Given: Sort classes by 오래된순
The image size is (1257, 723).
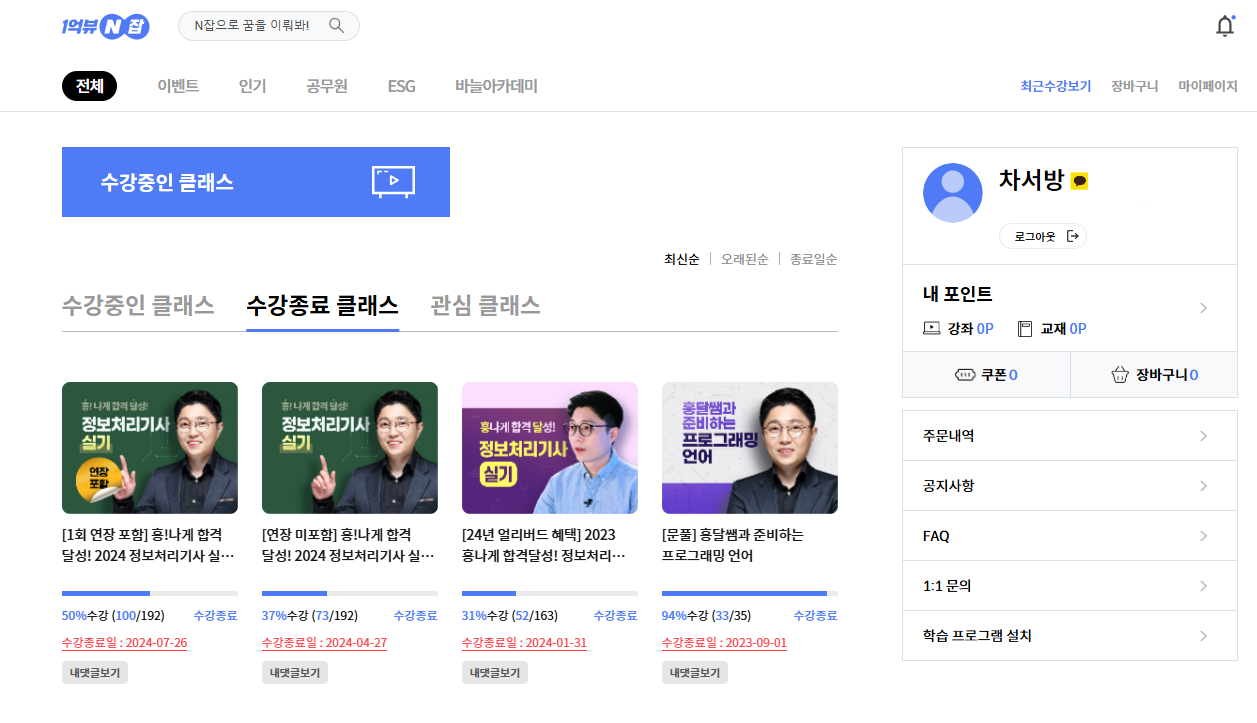Looking at the screenshot, I should pyautogui.click(x=745, y=259).
